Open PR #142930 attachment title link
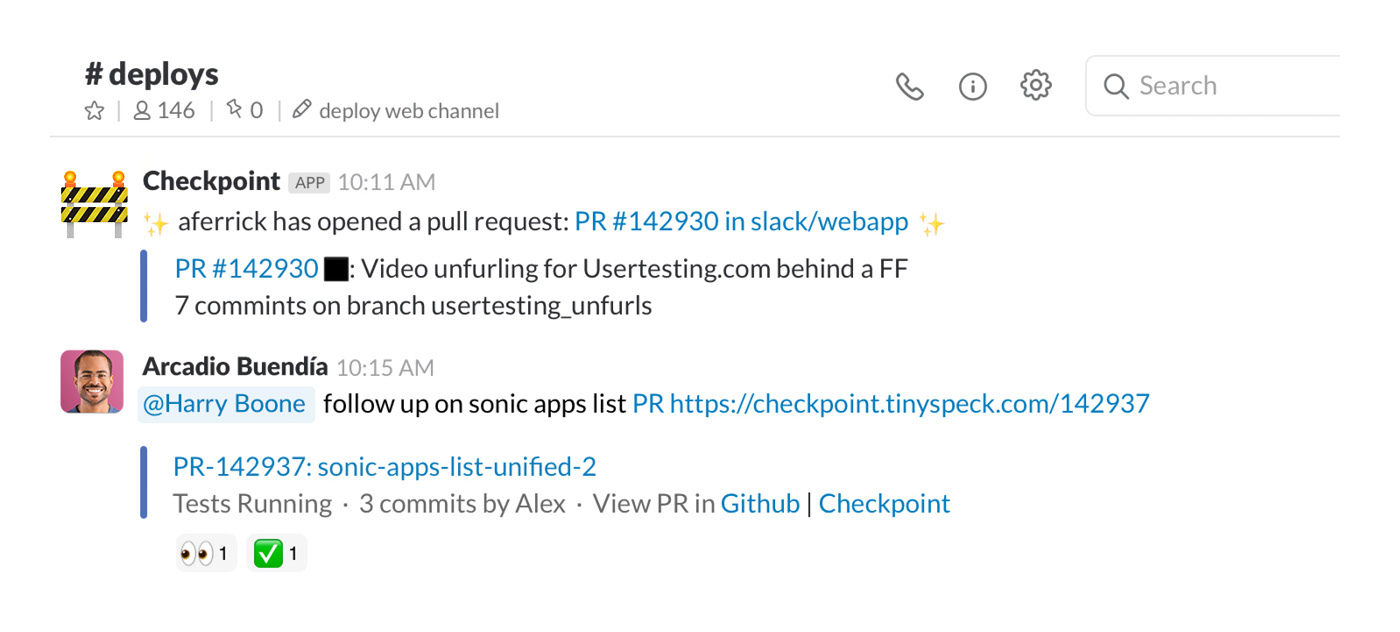Viewport: 1400px width, 632px height. pos(246,269)
